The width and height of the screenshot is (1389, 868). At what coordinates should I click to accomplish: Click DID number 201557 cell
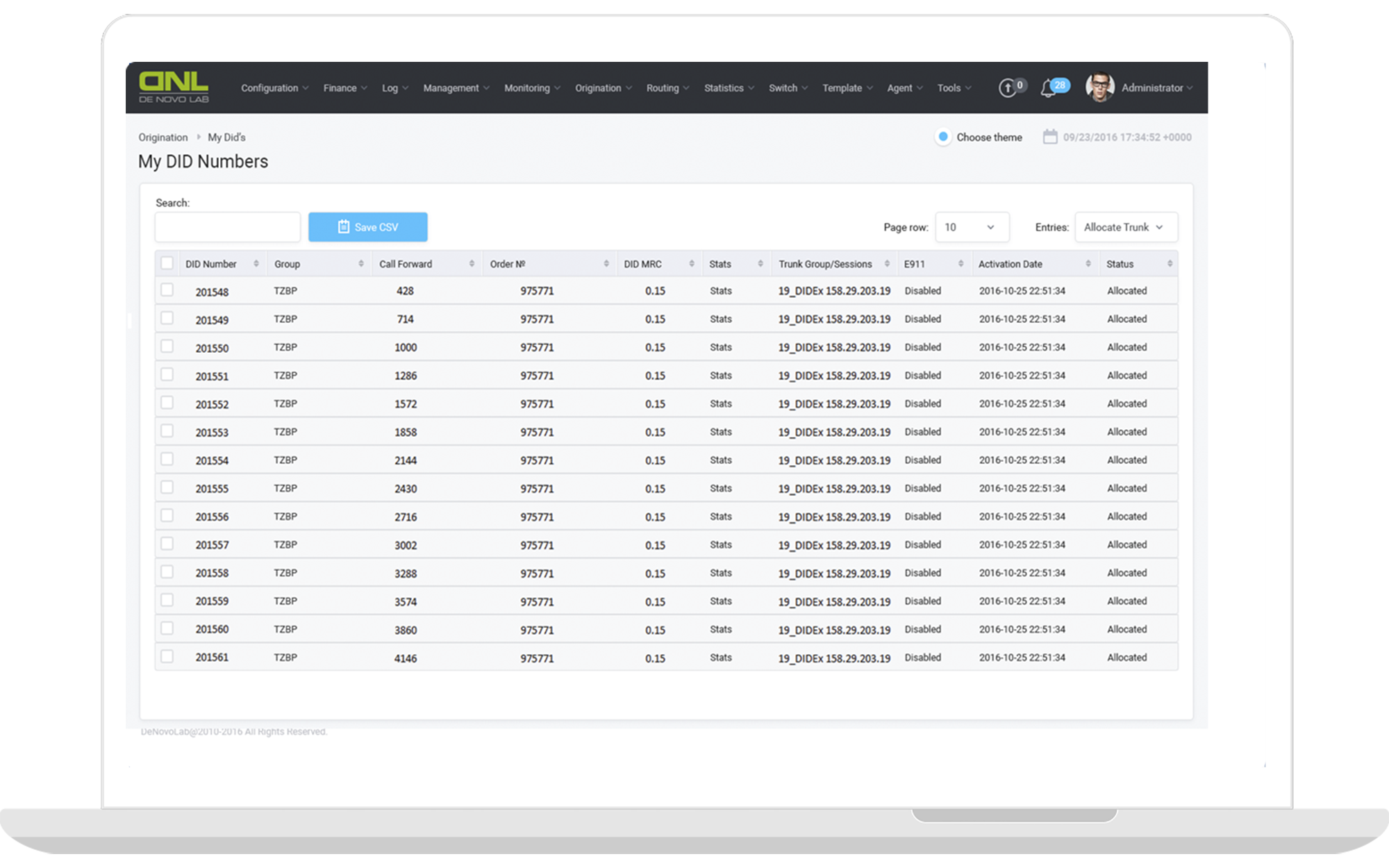(x=212, y=545)
